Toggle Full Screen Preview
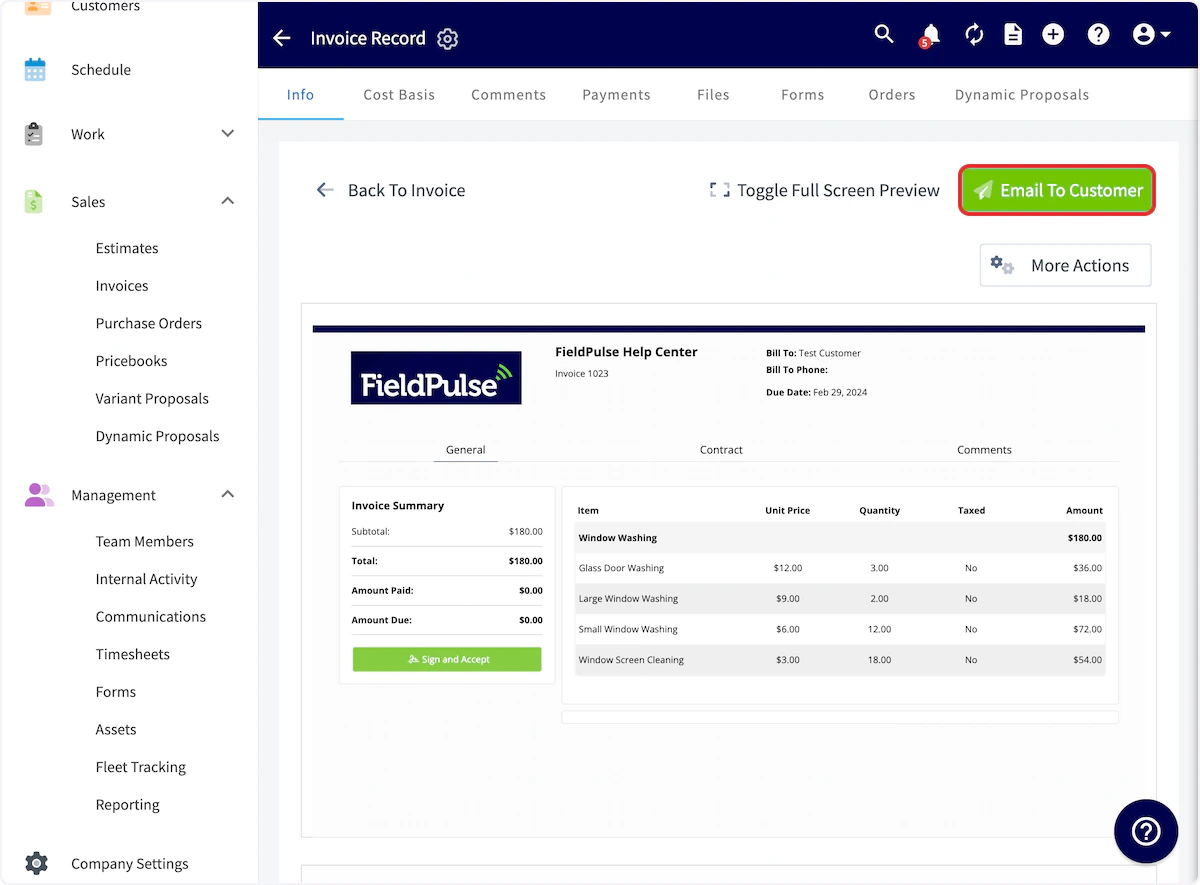Screen dimensions: 1200x885 [x=825, y=190]
